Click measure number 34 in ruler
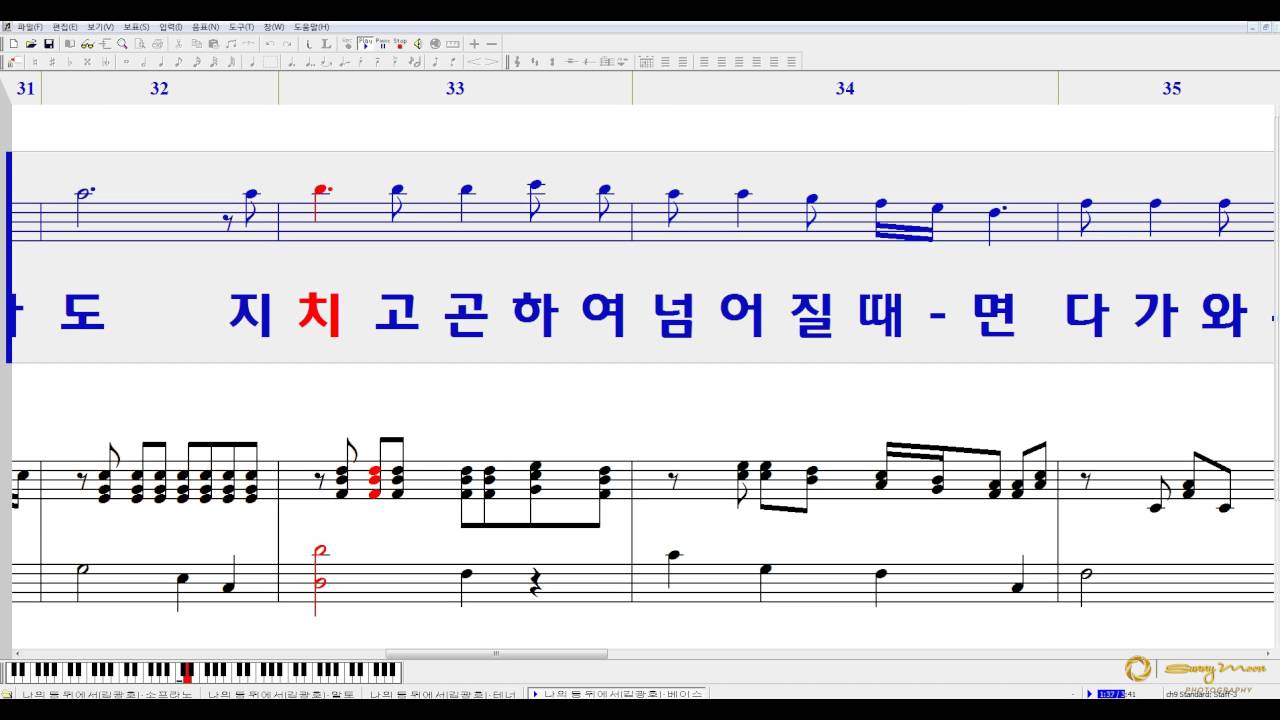Viewport: 1280px width, 720px height. pos(845,88)
